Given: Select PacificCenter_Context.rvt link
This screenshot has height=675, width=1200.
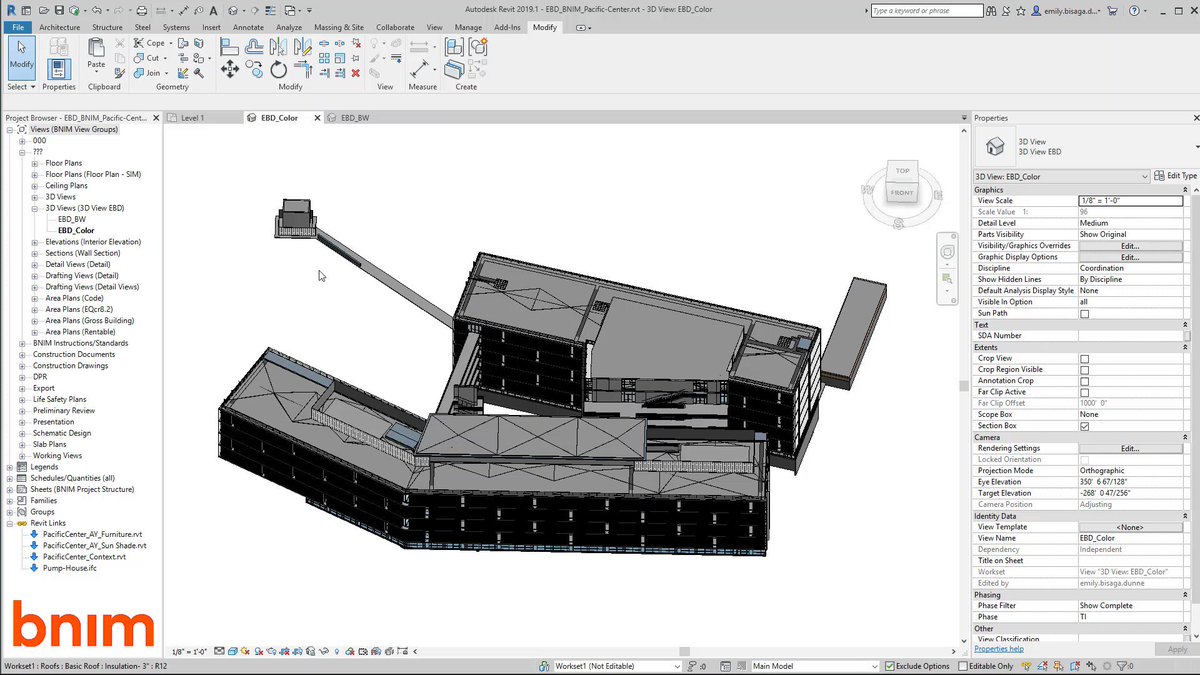Looking at the screenshot, I should coord(84,557).
